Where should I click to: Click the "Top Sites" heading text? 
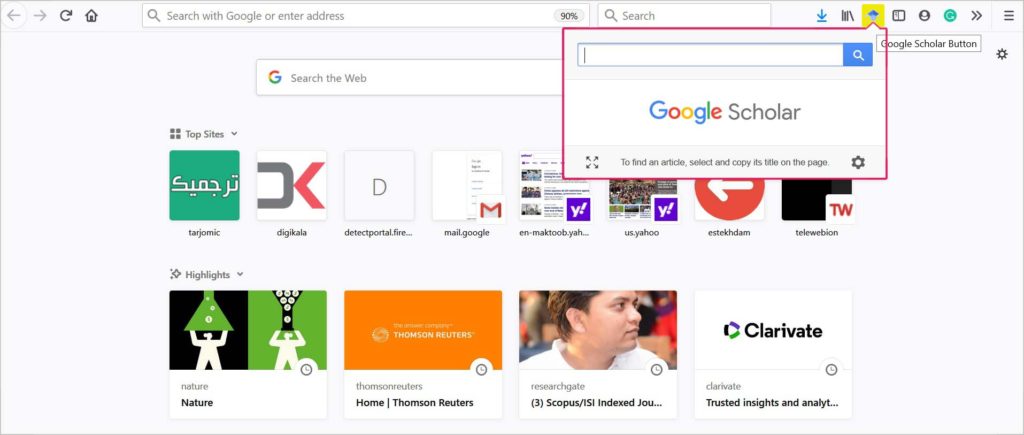[204, 134]
